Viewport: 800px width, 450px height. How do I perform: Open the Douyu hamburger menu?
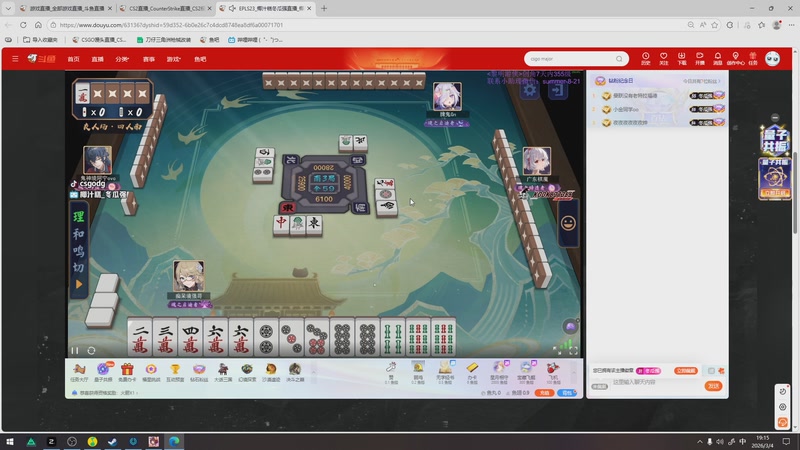tap(15, 59)
